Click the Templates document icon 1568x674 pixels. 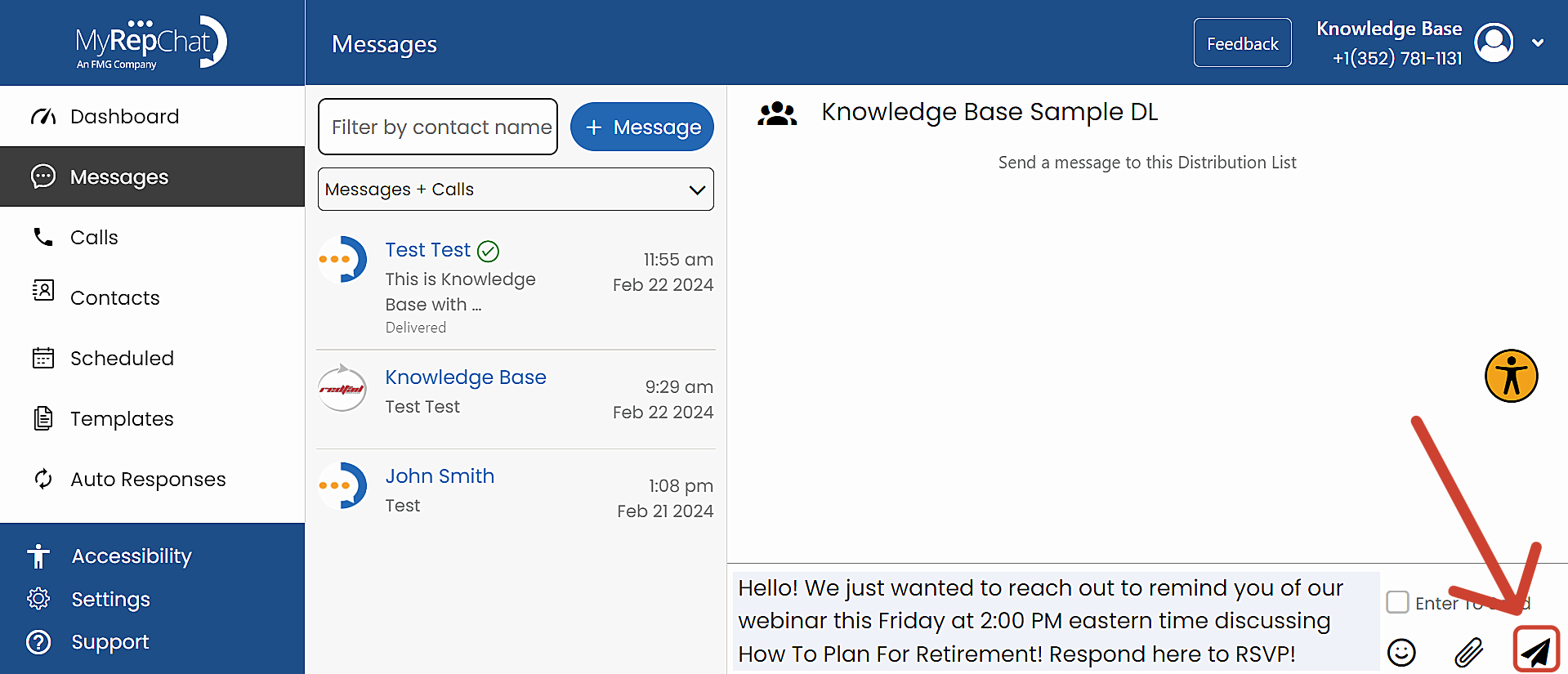pyautogui.click(x=43, y=418)
